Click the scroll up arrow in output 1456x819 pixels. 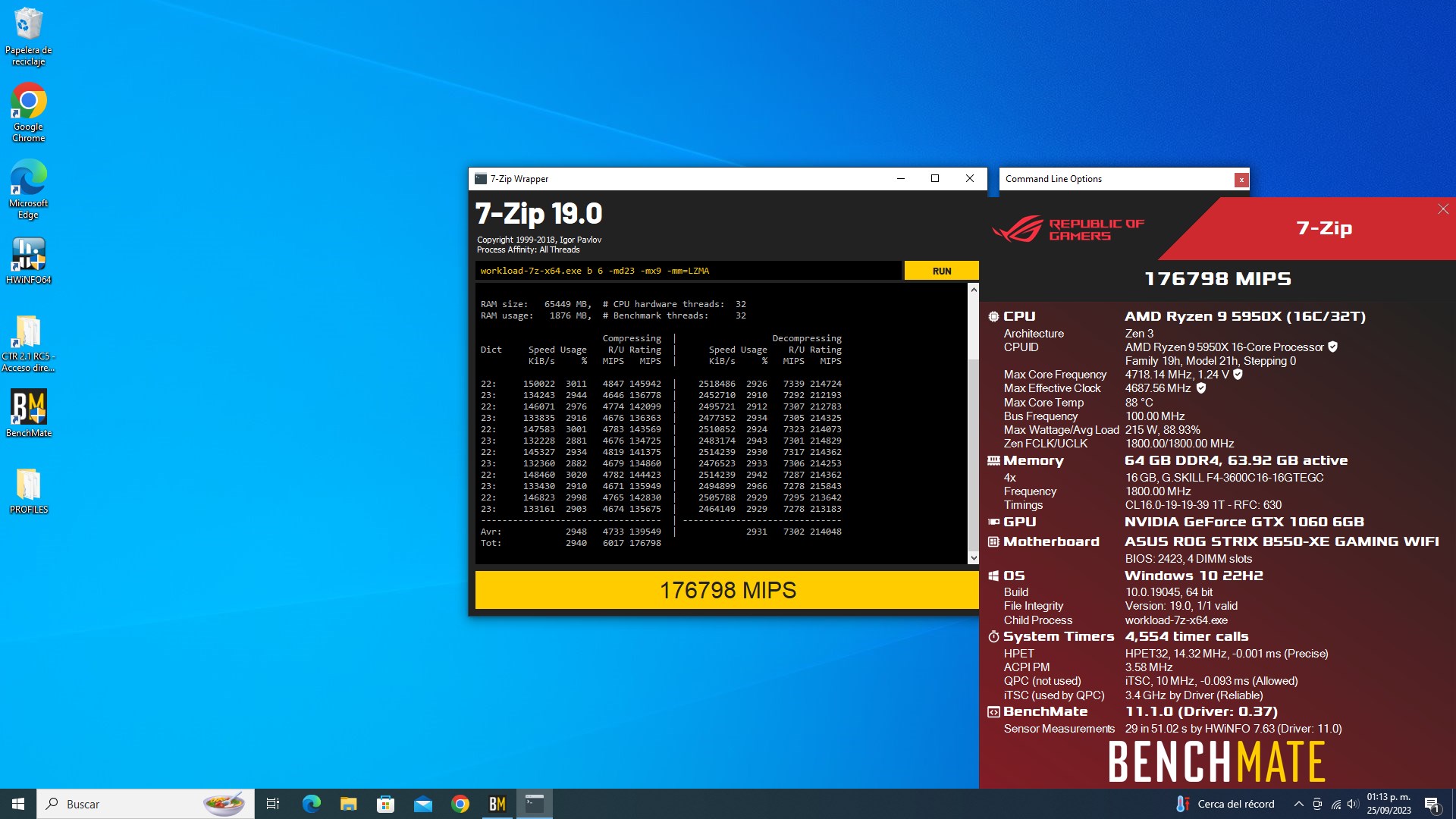point(973,290)
